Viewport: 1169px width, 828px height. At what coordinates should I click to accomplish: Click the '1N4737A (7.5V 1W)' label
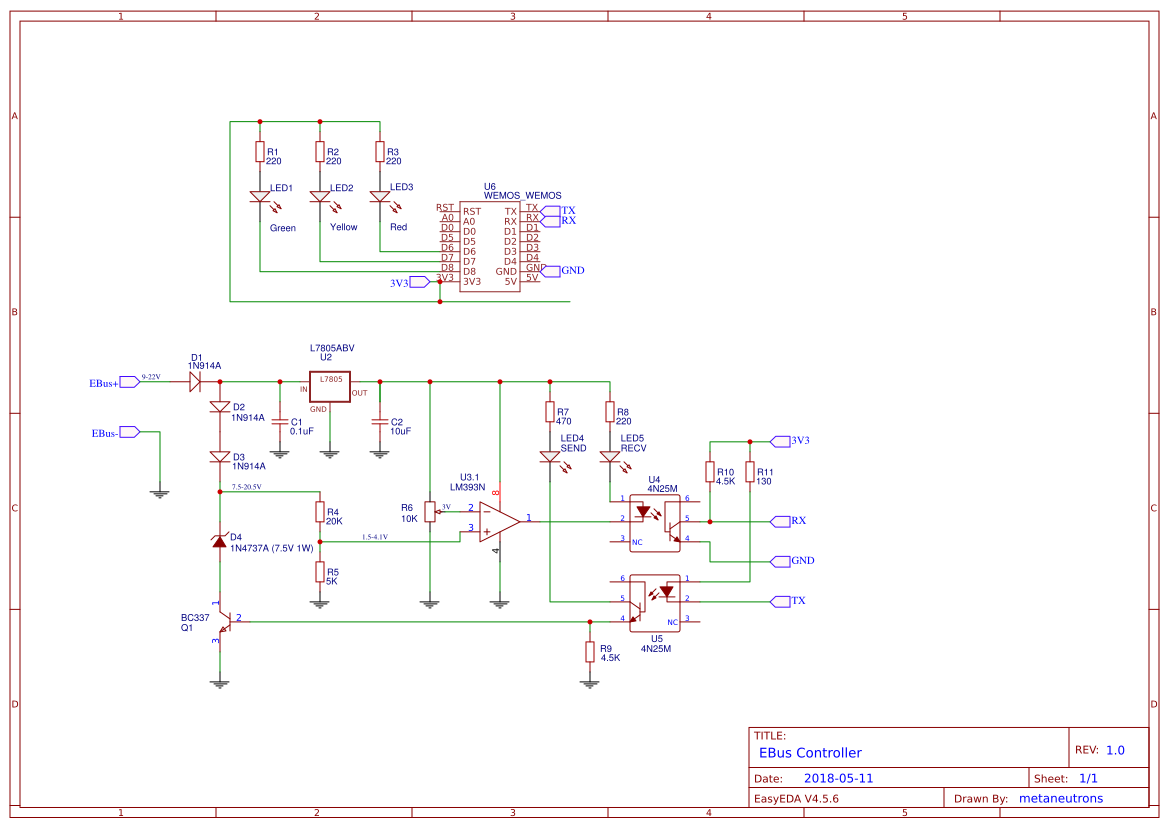pyautogui.click(x=271, y=549)
